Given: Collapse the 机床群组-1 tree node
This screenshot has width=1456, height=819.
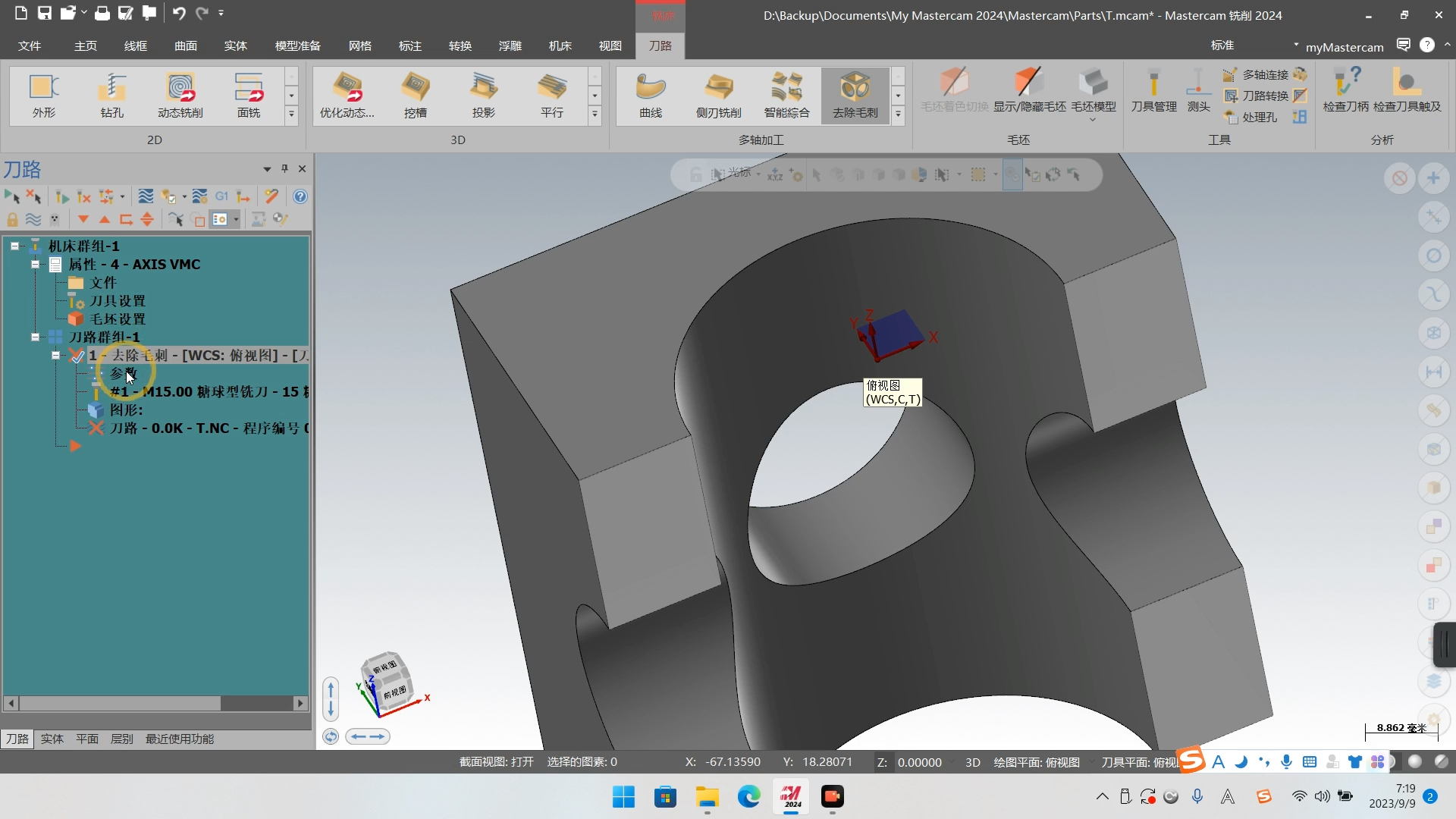Looking at the screenshot, I should click(x=14, y=246).
